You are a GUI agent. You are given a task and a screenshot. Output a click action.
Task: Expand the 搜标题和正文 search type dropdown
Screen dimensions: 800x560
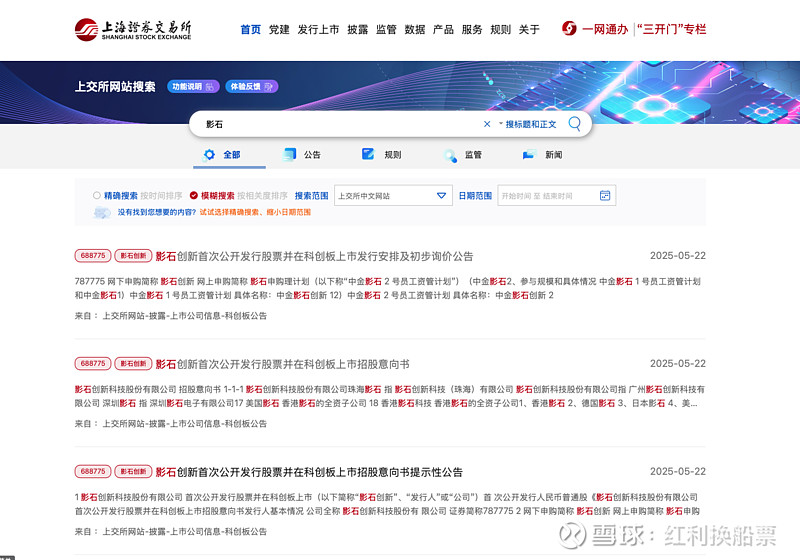[x=528, y=124]
